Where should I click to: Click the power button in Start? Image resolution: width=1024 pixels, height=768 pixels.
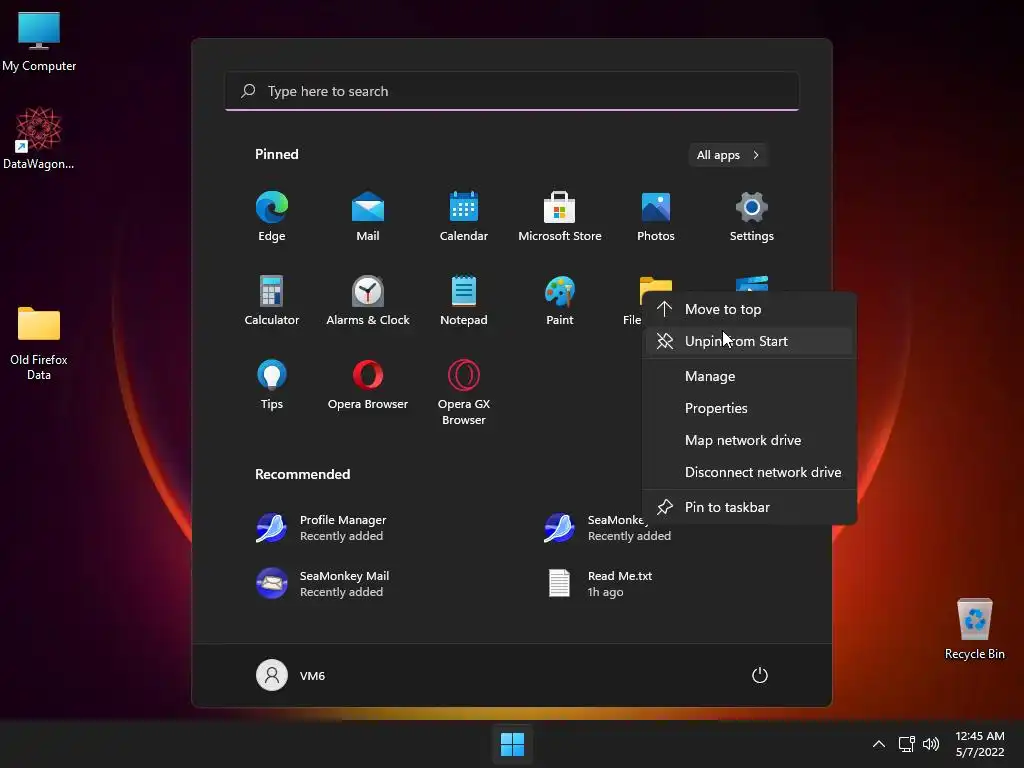click(760, 675)
